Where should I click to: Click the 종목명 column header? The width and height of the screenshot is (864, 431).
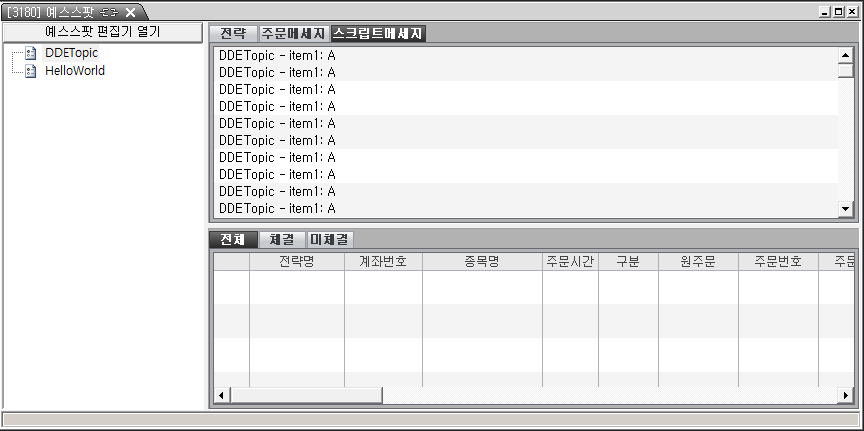tap(482, 262)
